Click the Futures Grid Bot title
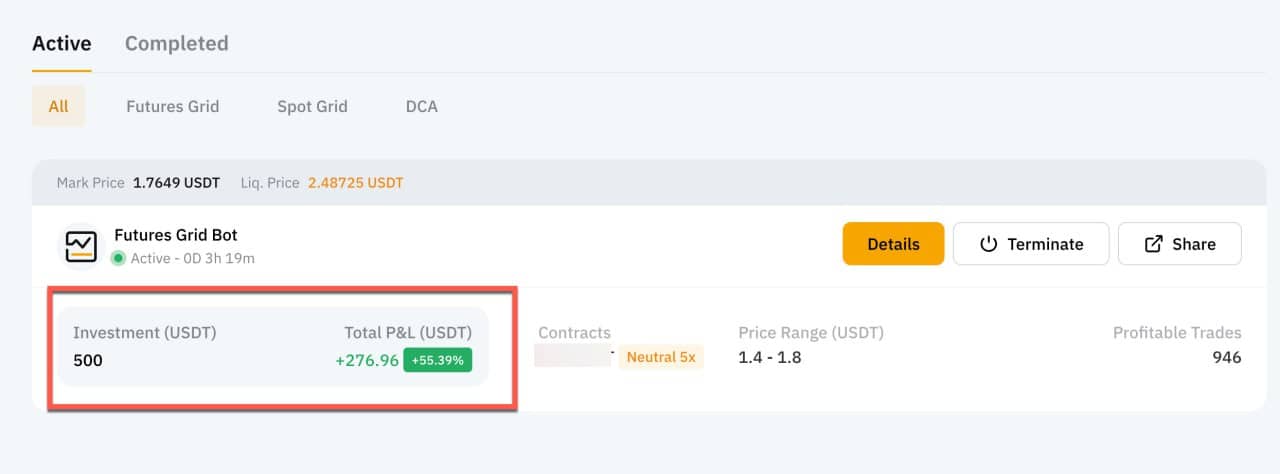The height and width of the screenshot is (474, 1280). coord(176,235)
